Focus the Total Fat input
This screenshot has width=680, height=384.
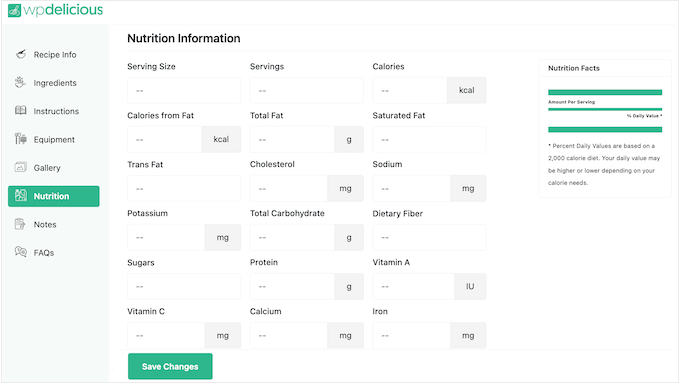[292, 139]
